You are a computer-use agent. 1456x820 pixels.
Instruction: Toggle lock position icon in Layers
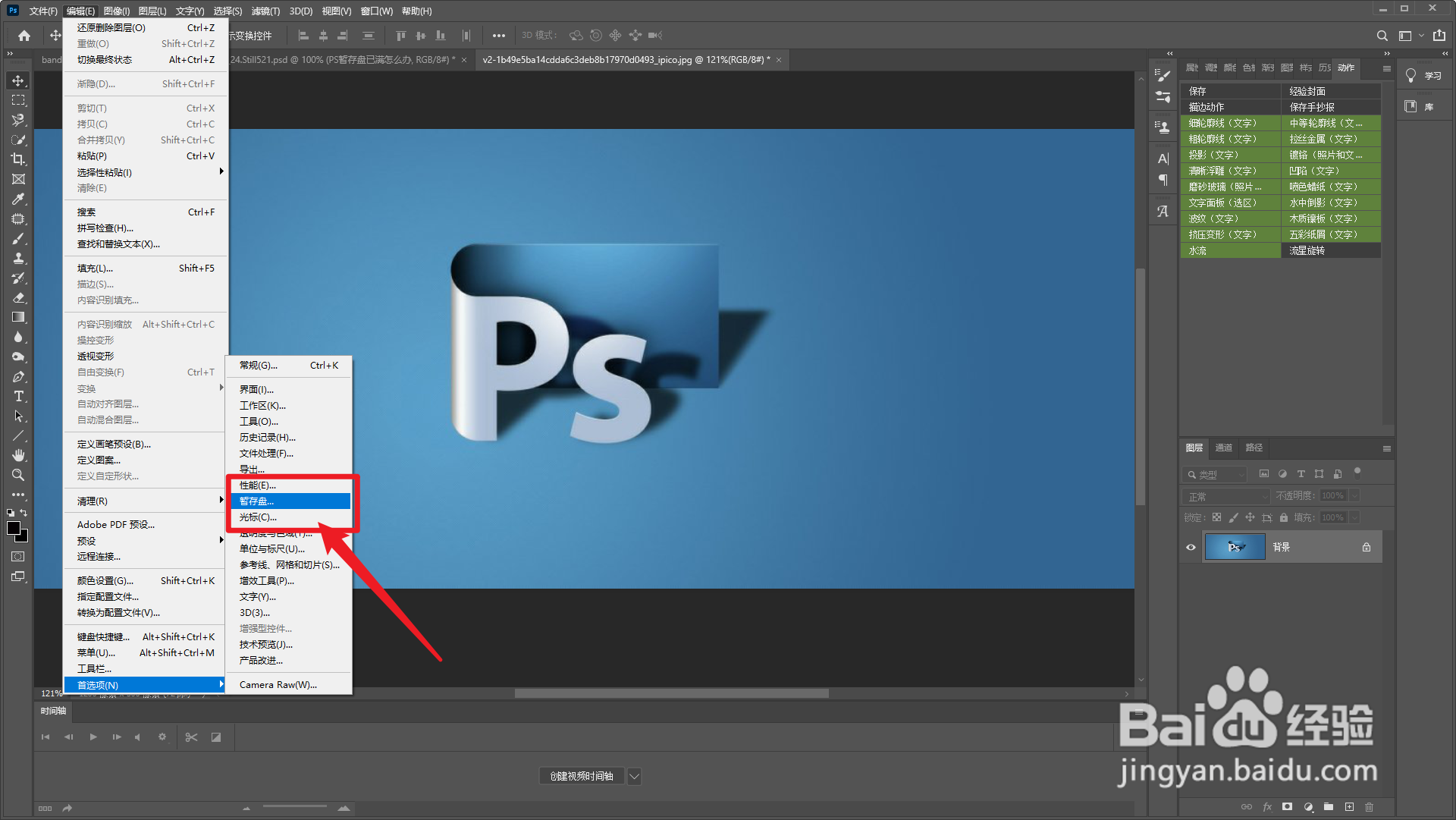1250,517
